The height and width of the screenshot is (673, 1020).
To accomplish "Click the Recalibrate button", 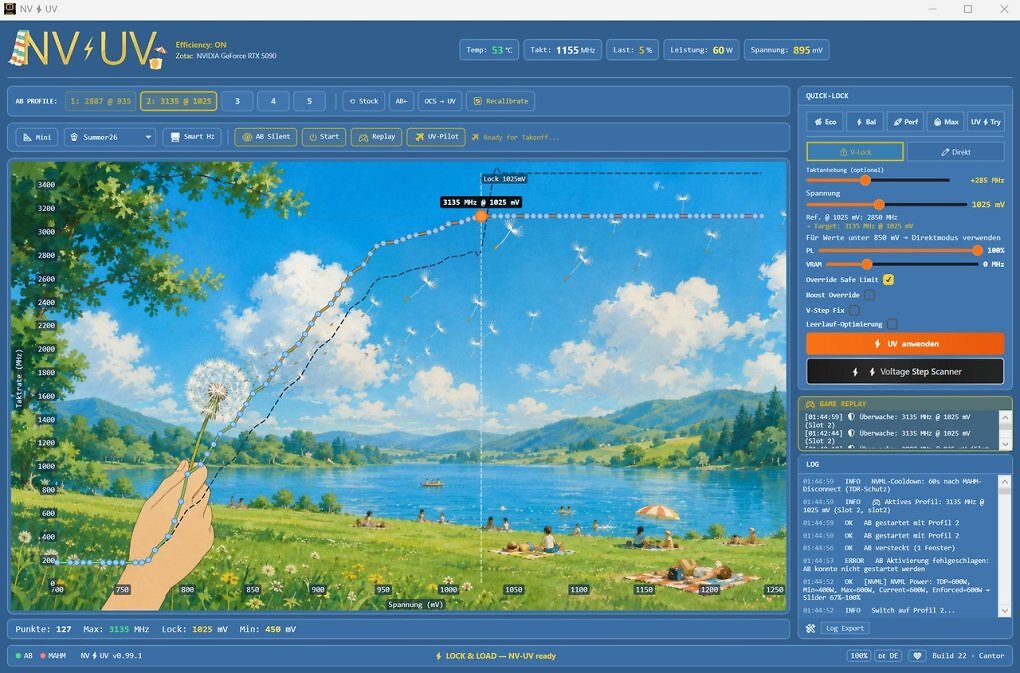I will [500, 101].
